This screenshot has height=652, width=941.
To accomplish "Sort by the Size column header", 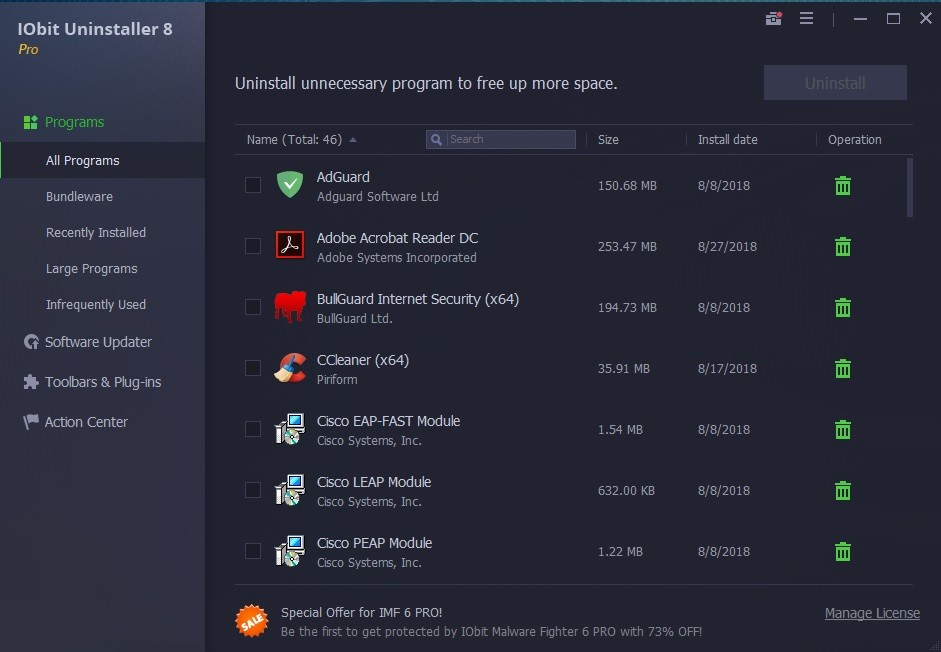I will pyautogui.click(x=608, y=139).
